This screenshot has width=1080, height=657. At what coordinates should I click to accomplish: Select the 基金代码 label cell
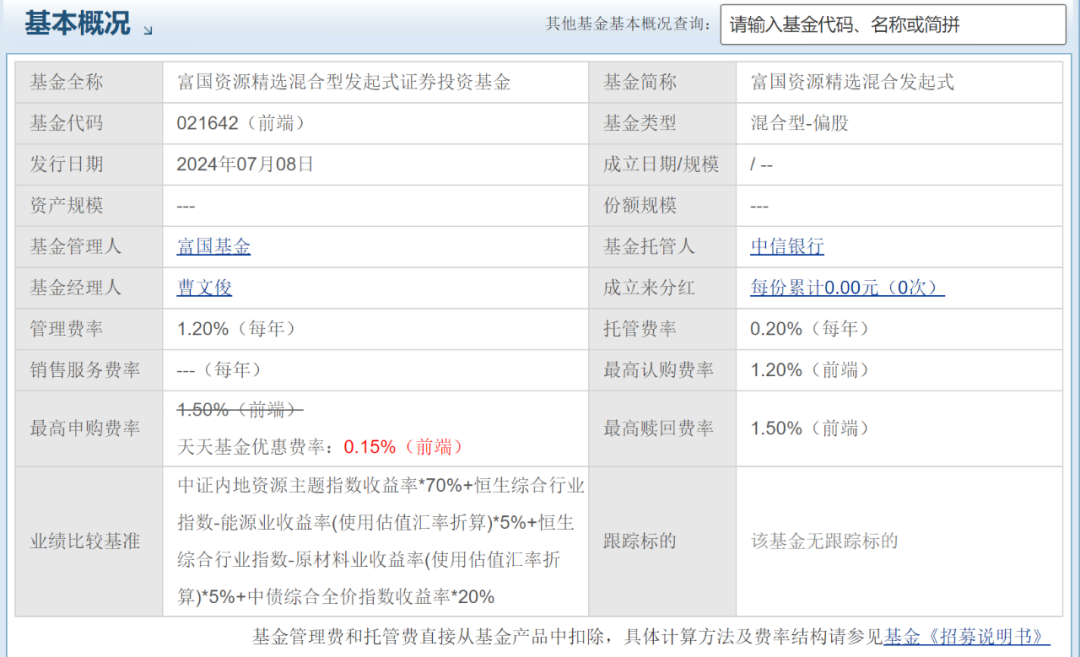89,123
